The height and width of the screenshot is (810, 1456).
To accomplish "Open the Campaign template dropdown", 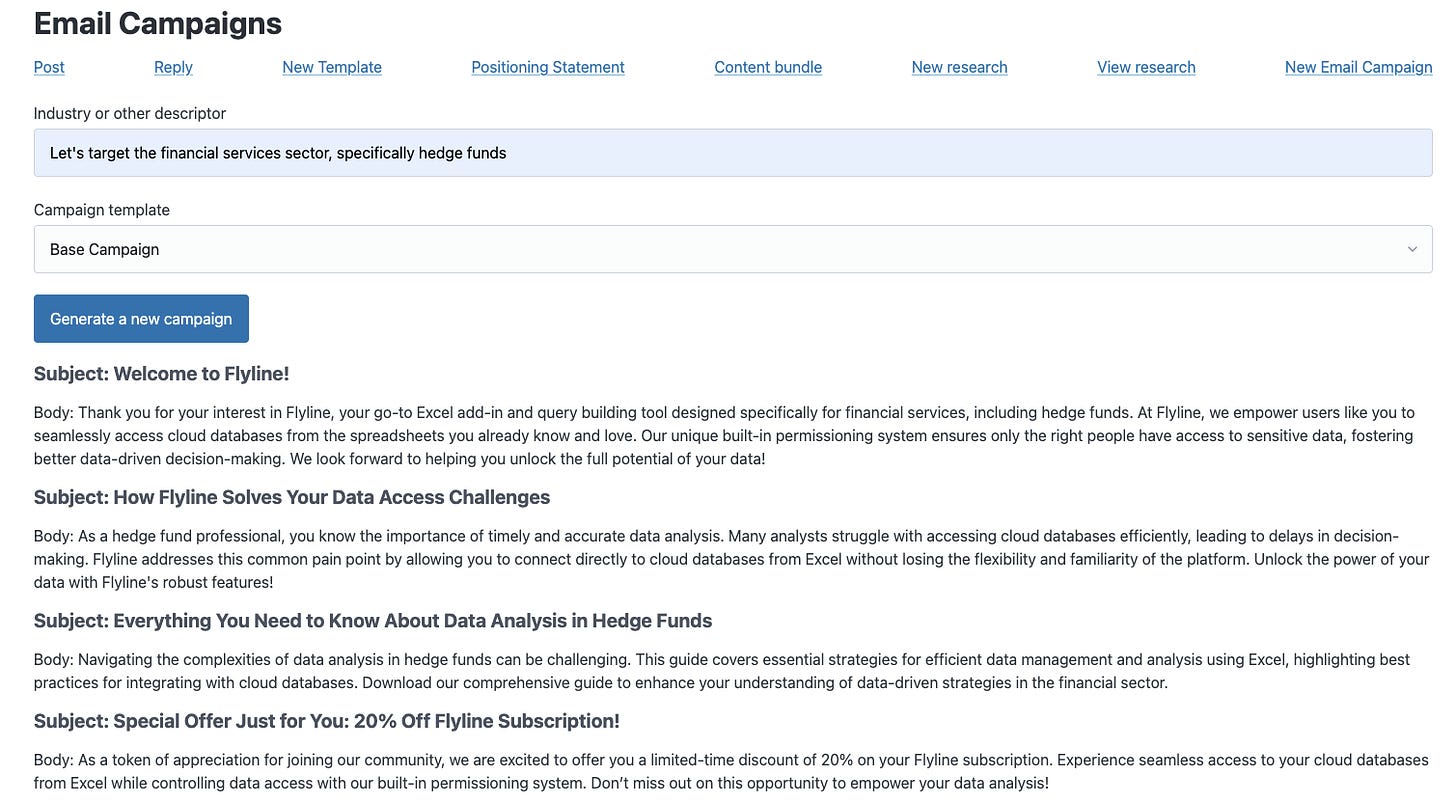I will [733, 249].
